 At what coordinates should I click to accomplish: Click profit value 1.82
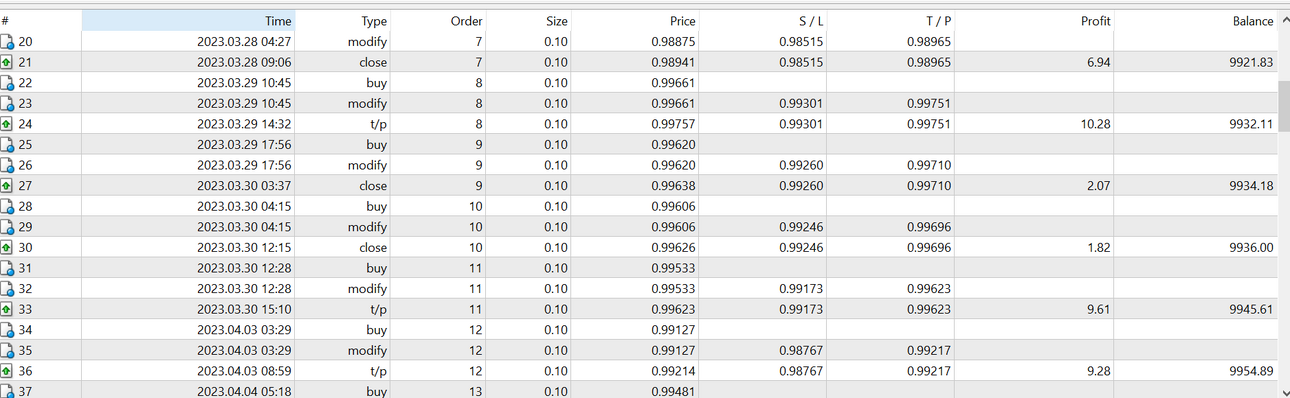click(1098, 248)
